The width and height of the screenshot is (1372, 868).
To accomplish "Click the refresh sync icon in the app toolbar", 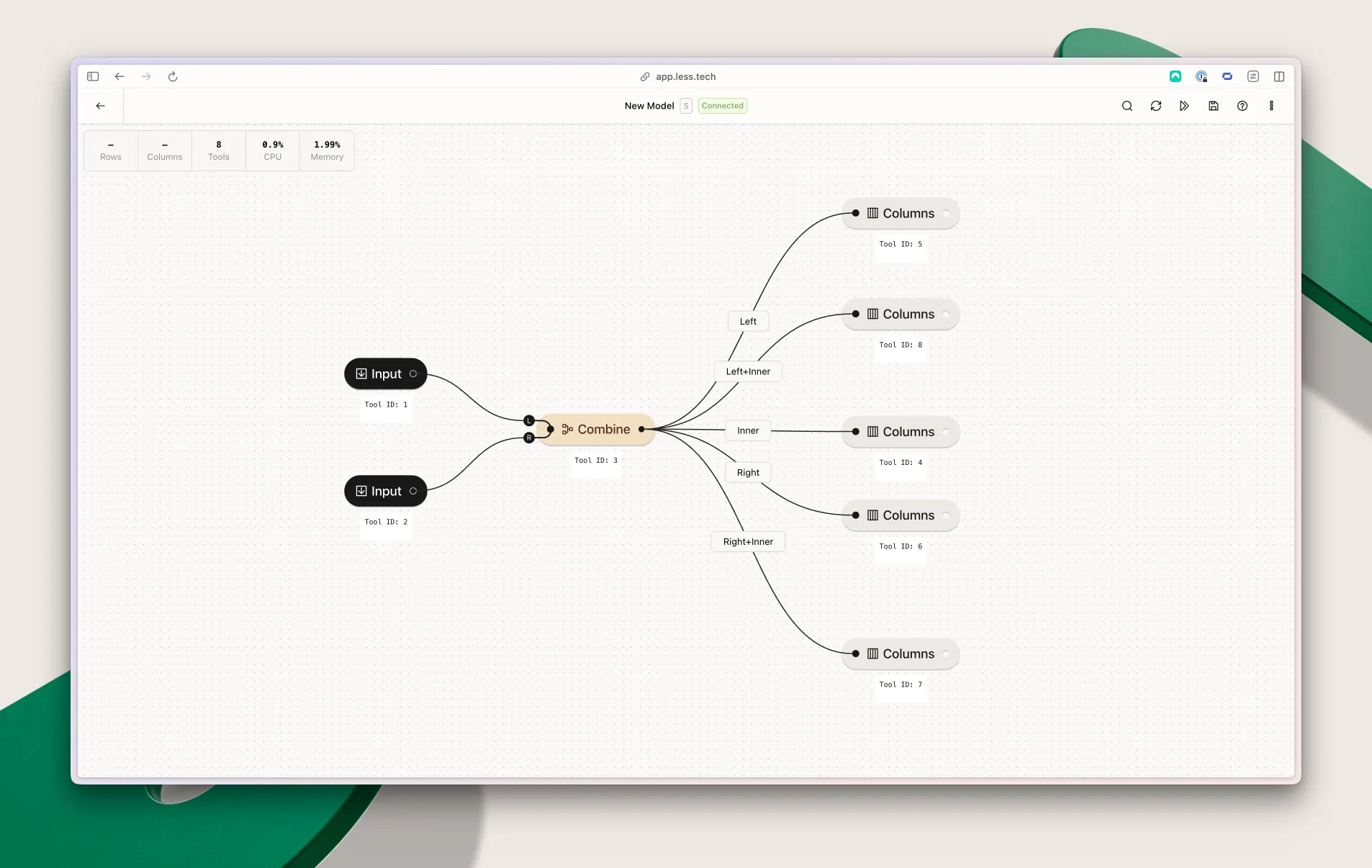I will pos(1156,106).
